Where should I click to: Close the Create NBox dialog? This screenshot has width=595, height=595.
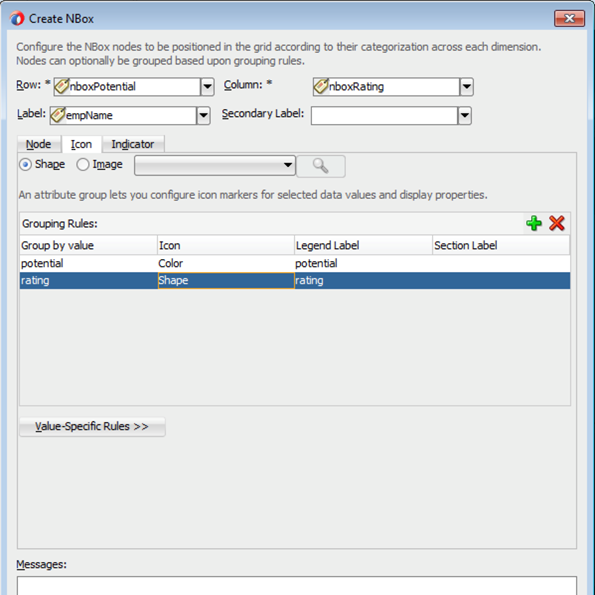click(569, 18)
